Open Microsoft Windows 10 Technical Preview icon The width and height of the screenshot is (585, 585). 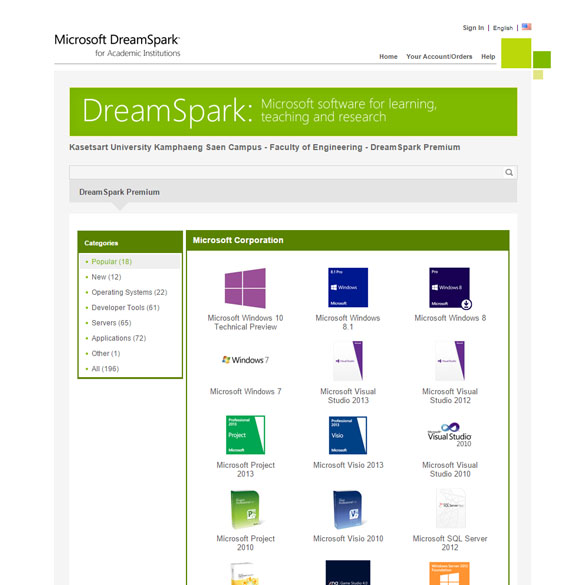point(245,288)
